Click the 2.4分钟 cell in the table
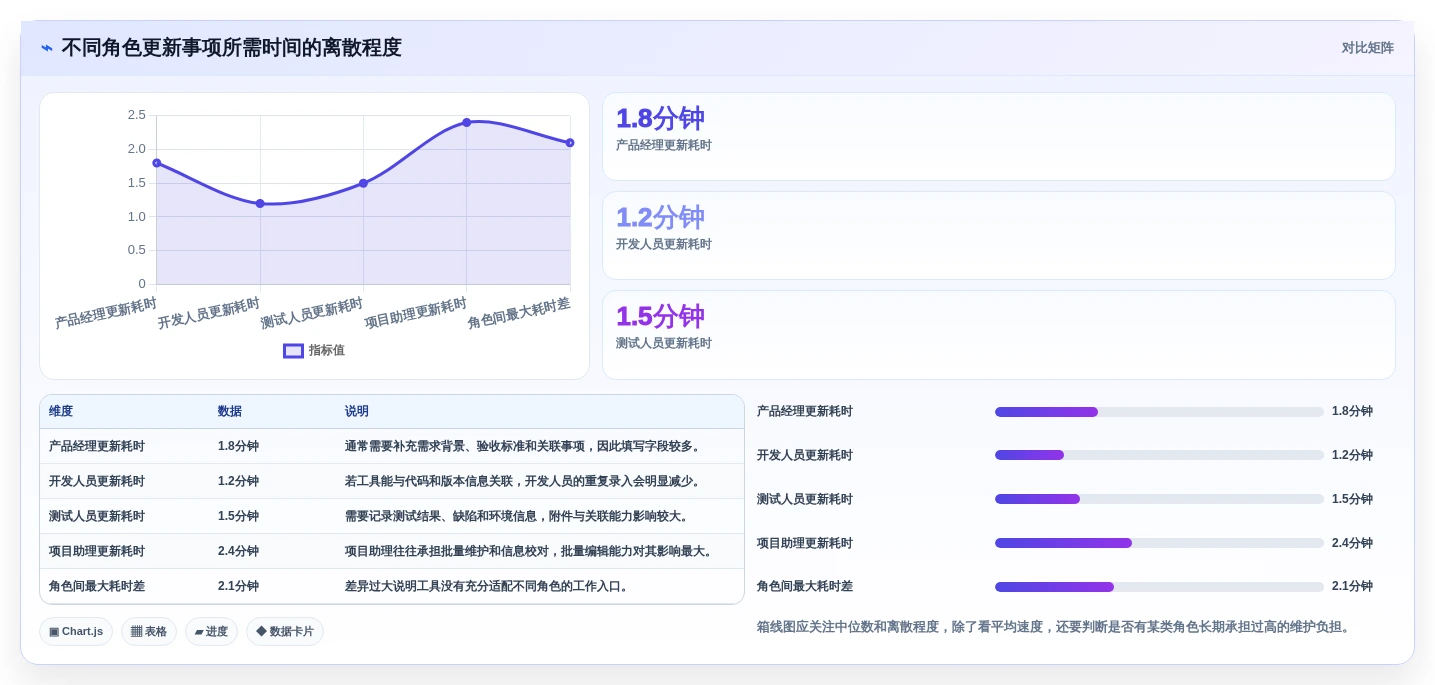This screenshot has height=685, width=1435. point(238,552)
